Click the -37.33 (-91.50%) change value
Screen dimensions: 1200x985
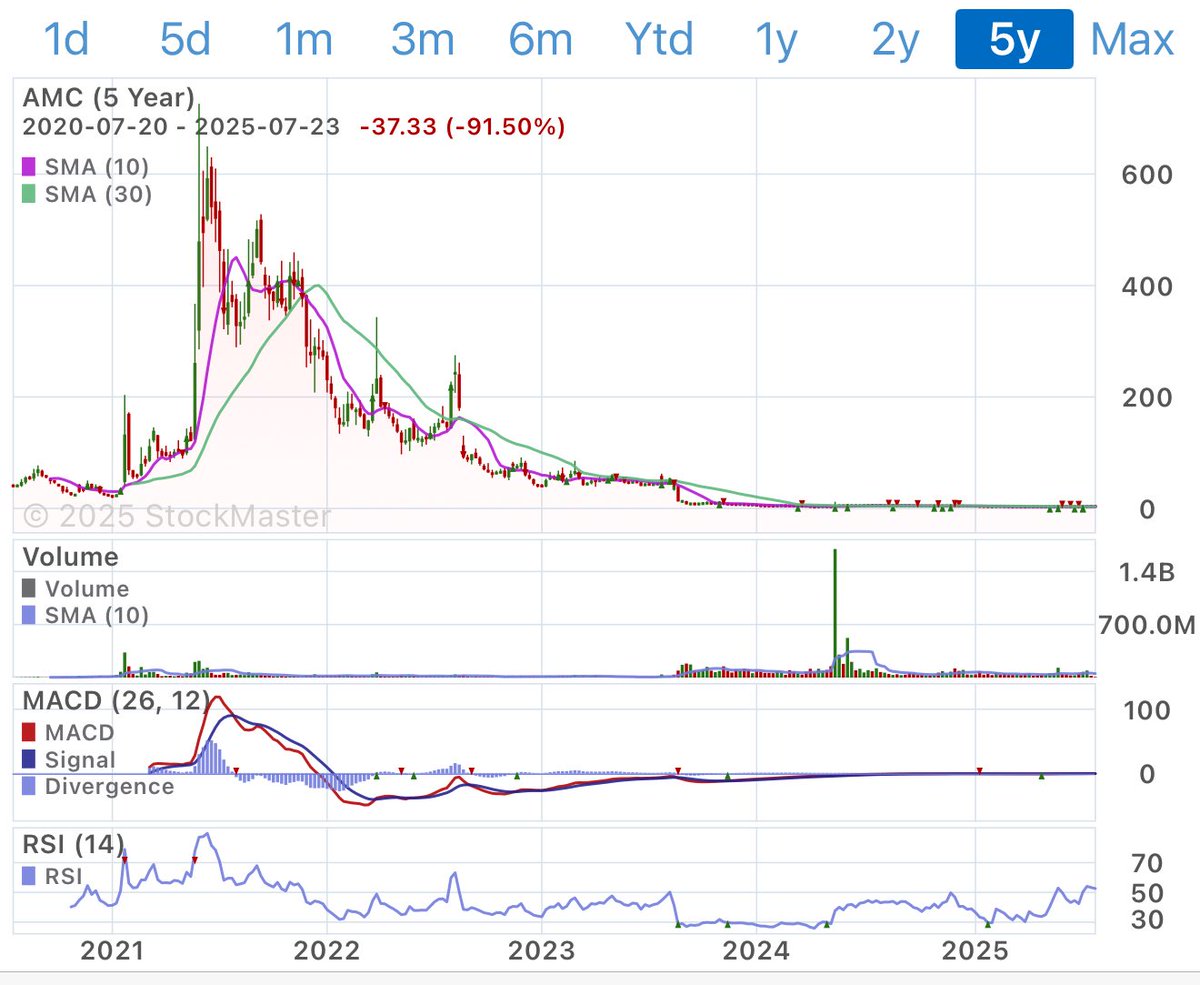coord(464,127)
